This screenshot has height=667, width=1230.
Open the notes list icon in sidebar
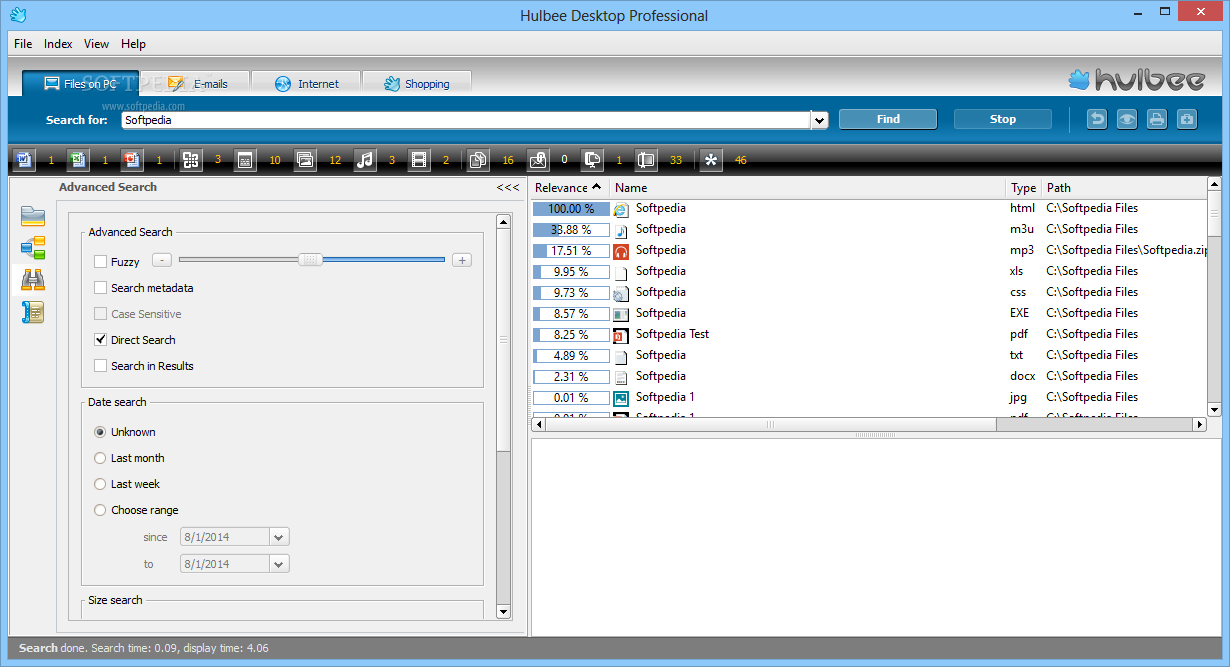click(33, 312)
